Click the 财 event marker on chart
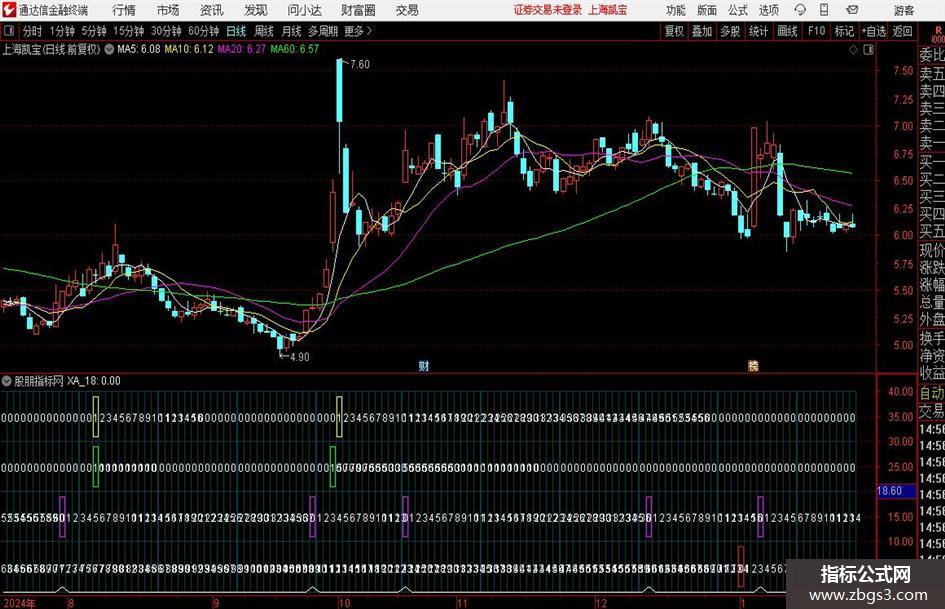Image resolution: width=945 pixels, height=609 pixels. pos(424,366)
